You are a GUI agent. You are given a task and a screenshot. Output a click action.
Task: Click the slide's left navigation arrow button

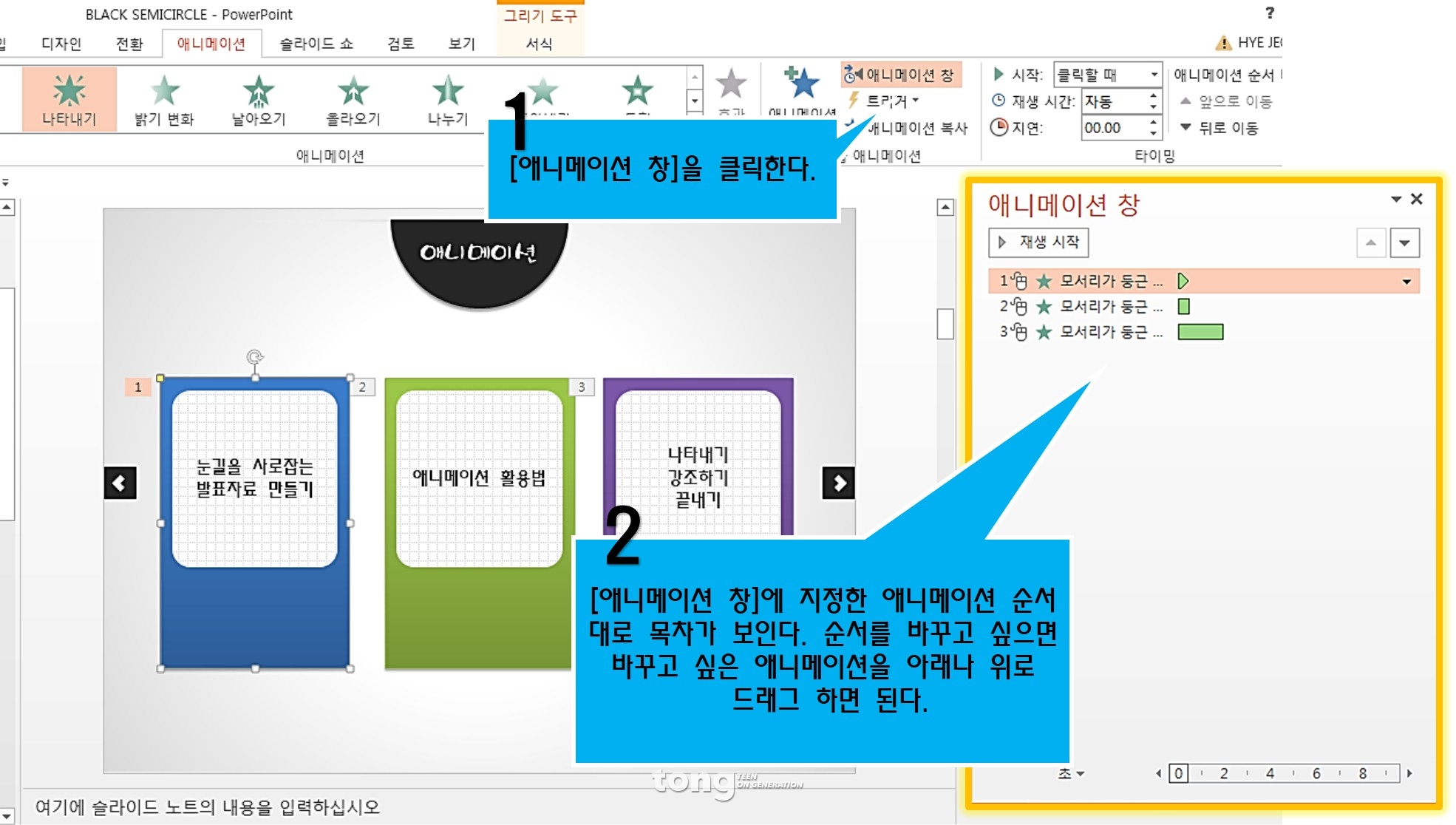(x=120, y=483)
